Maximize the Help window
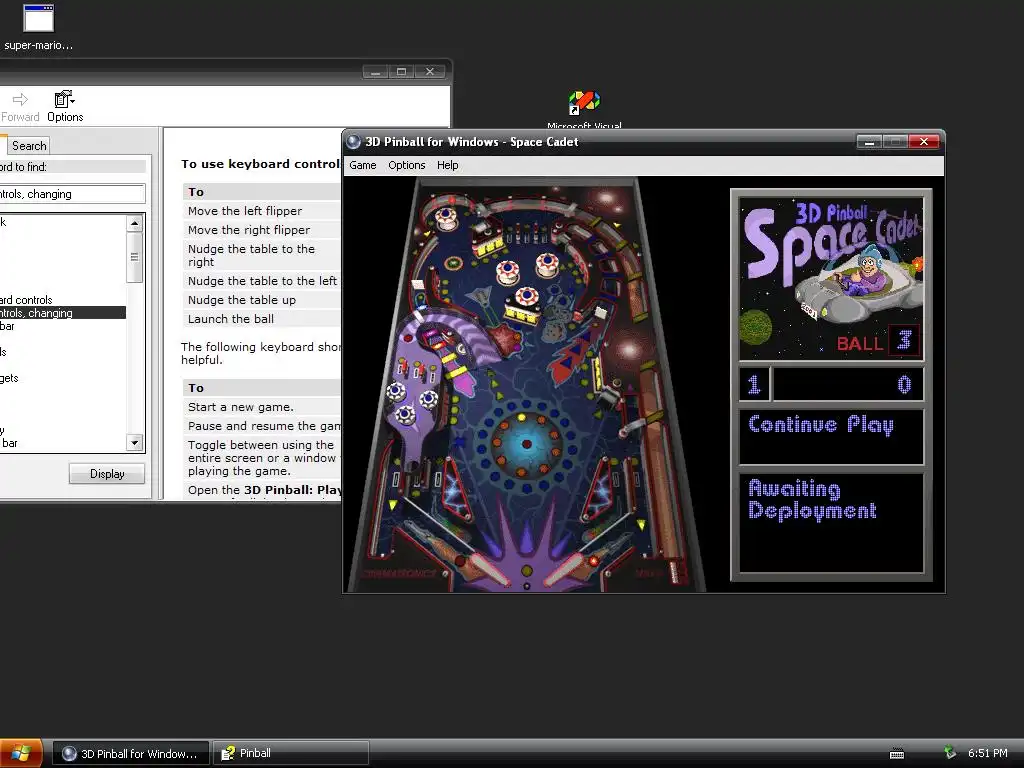The height and width of the screenshot is (768, 1024). tap(402, 71)
